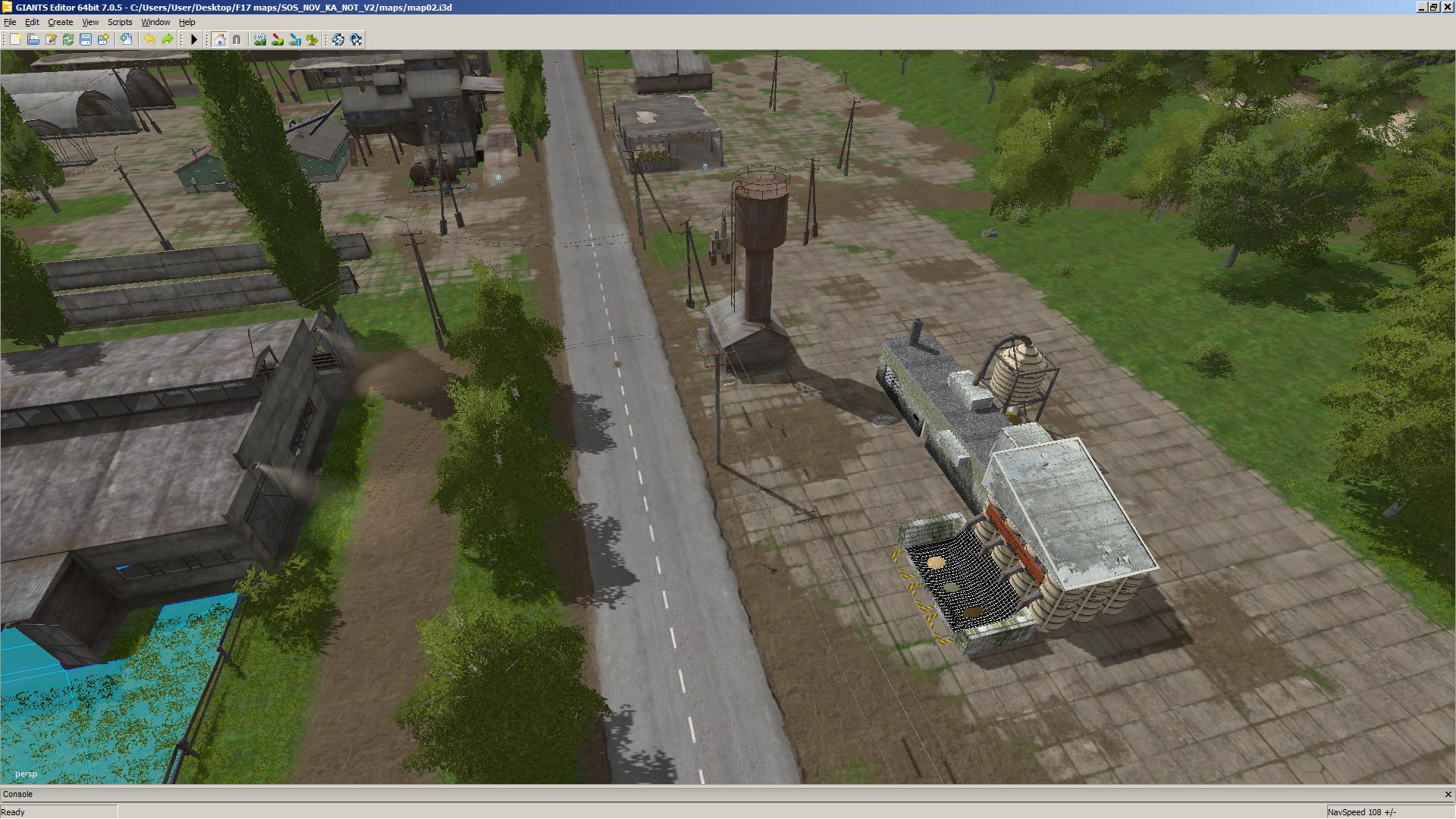Open the Help menu
Viewport: 1456px width, 819px height.
coord(187,22)
